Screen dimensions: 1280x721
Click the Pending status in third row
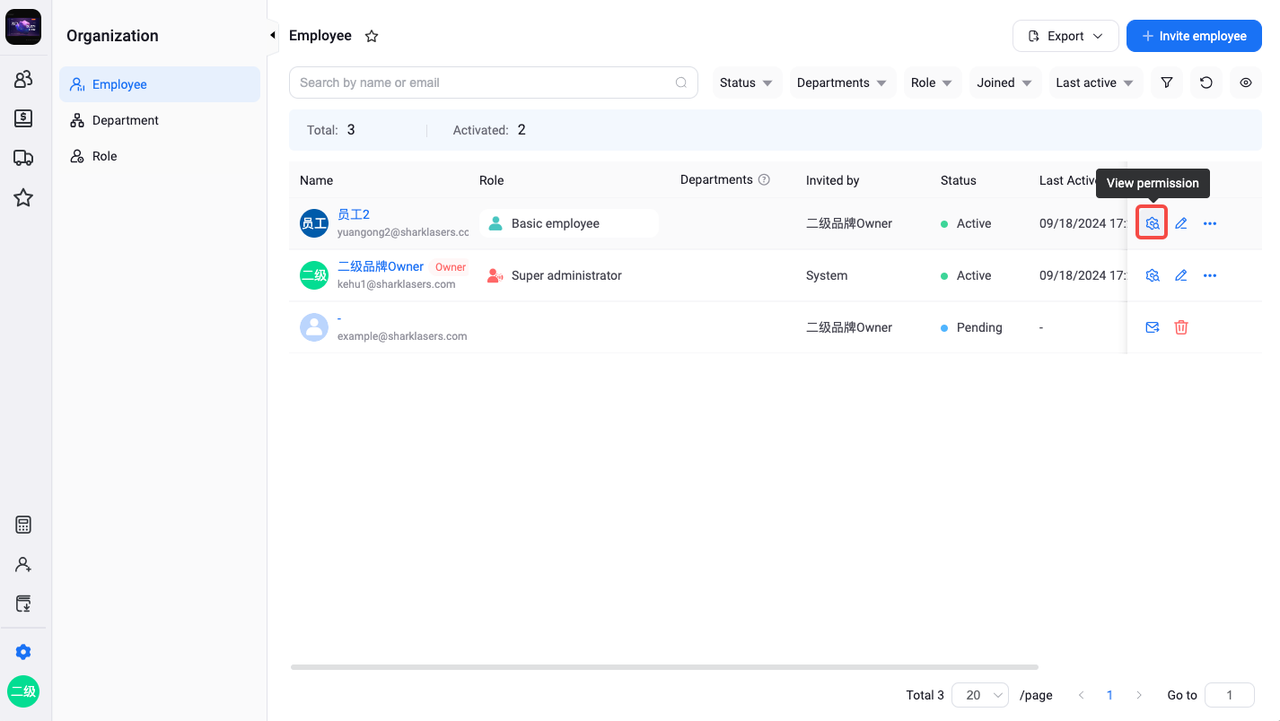(971, 327)
